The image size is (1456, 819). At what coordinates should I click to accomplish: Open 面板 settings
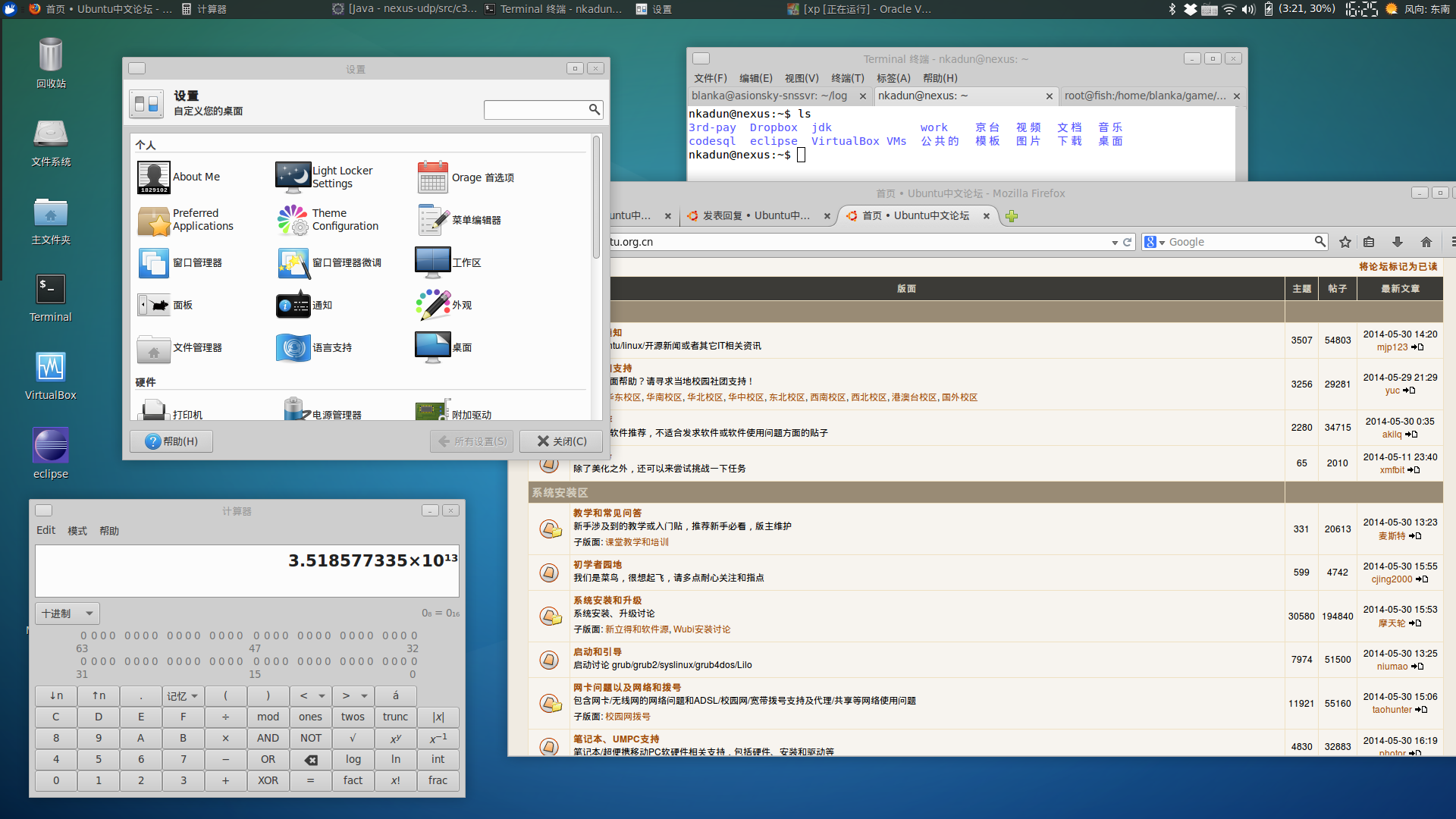(165, 305)
